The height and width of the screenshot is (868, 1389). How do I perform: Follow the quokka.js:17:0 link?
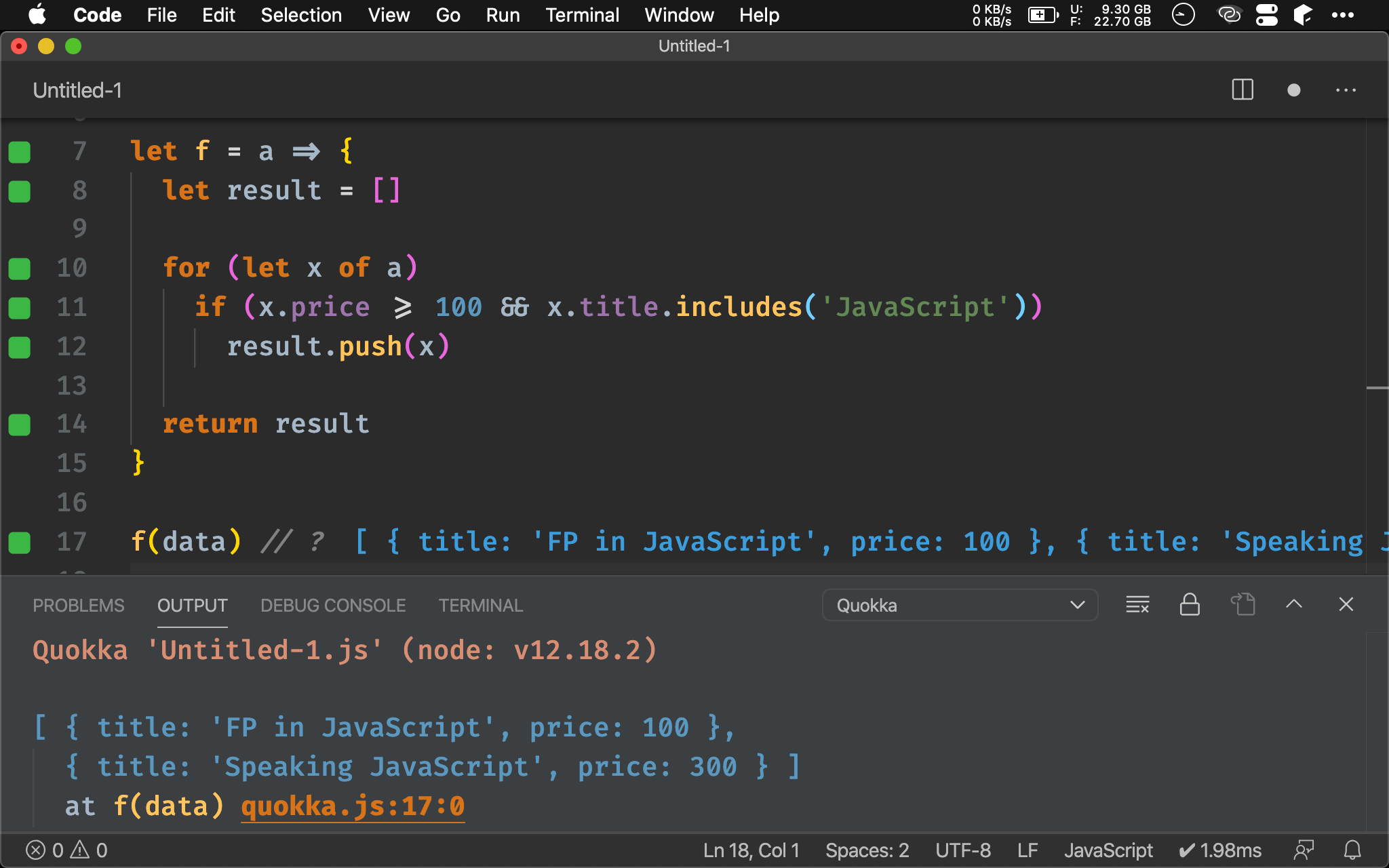click(x=353, y=806)
